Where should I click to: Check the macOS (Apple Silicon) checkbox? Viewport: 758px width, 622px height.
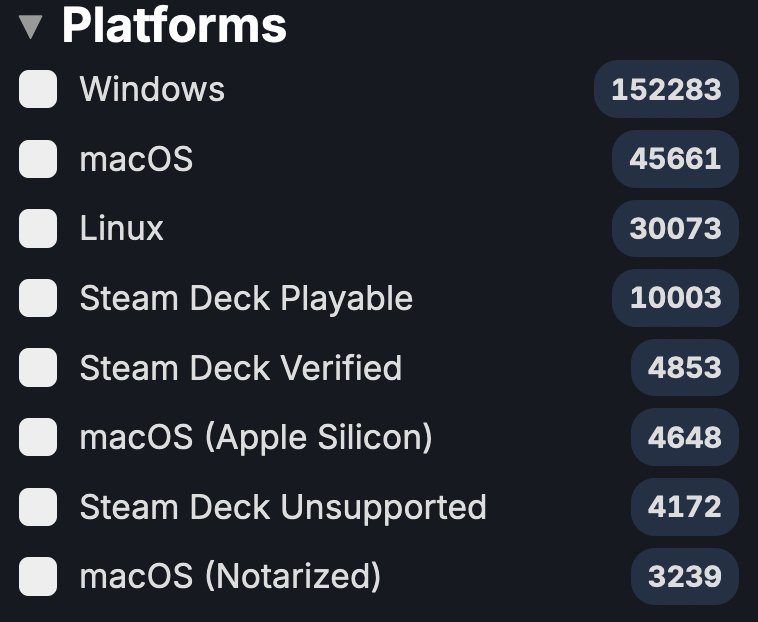[38, 437]
